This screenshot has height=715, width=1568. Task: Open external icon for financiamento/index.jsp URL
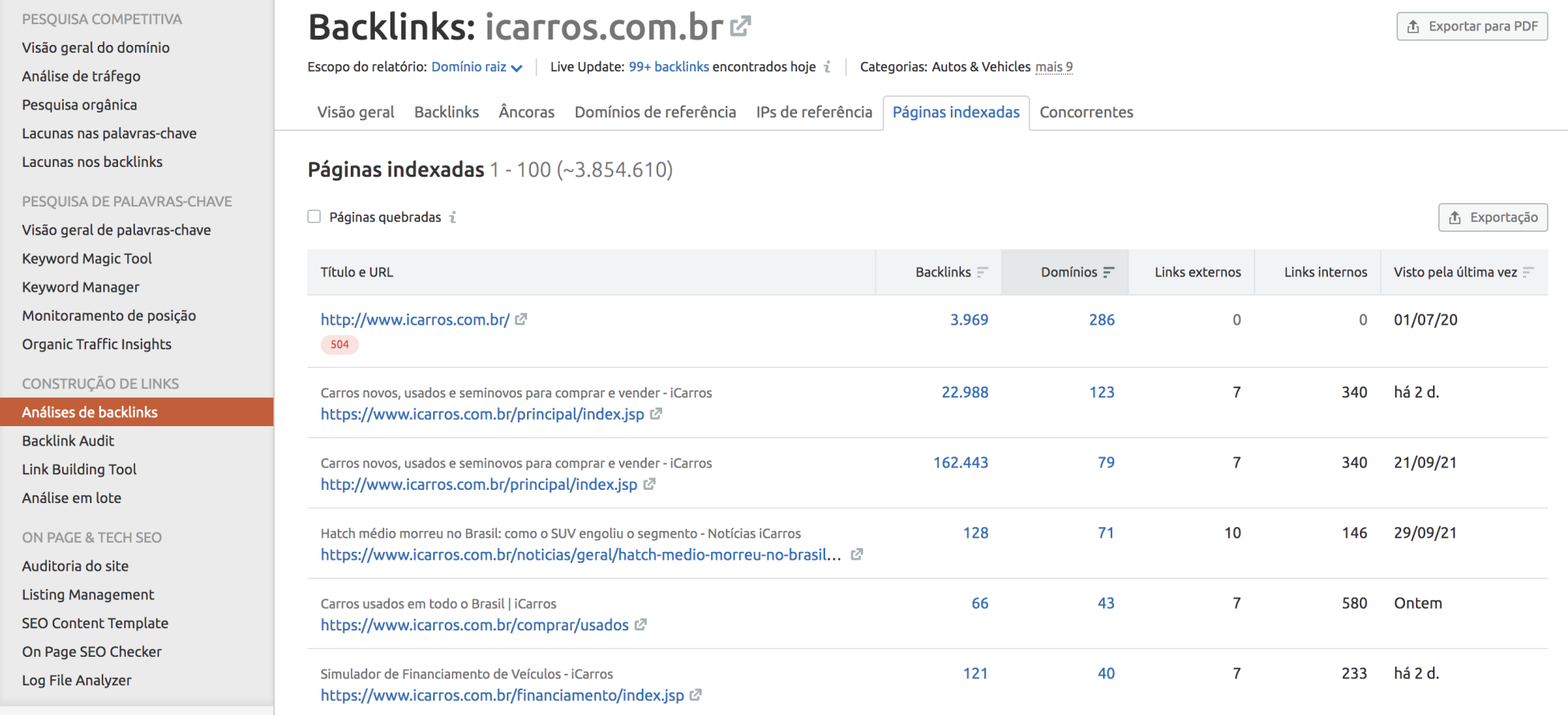click(696, 695)
